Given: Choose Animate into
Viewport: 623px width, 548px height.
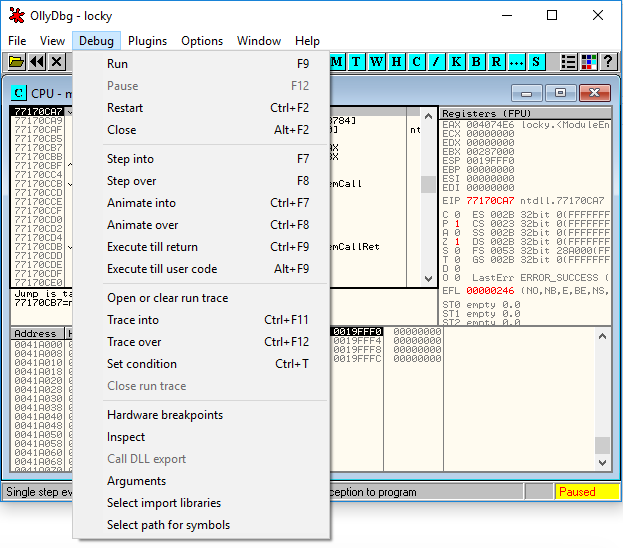Looking at the screenshot, I should click(x=201, y=203).
